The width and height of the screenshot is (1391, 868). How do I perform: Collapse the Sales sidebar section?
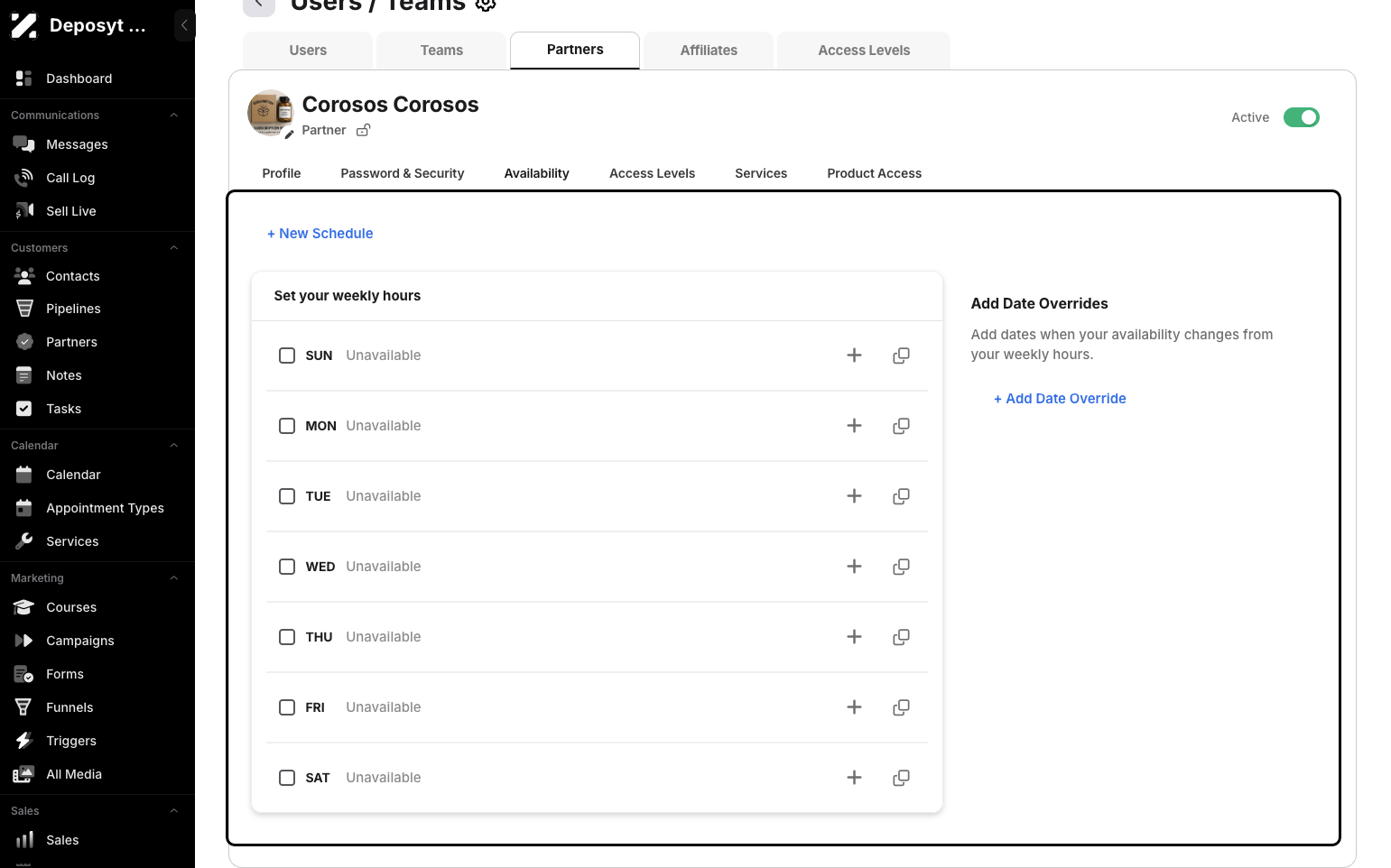174,811
